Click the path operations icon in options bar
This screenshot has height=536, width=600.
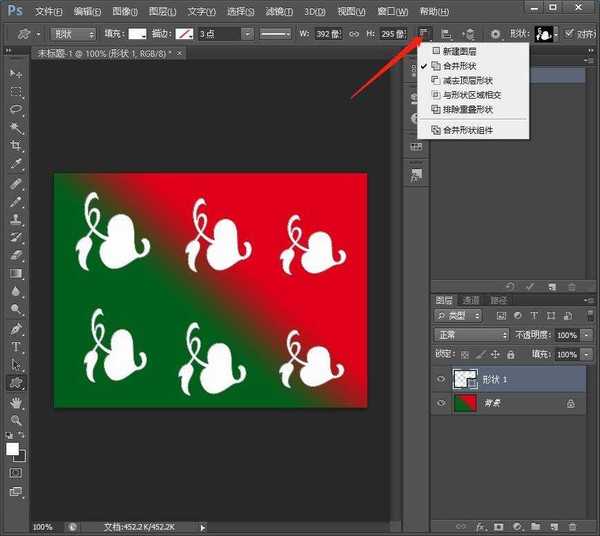[425, 33]
